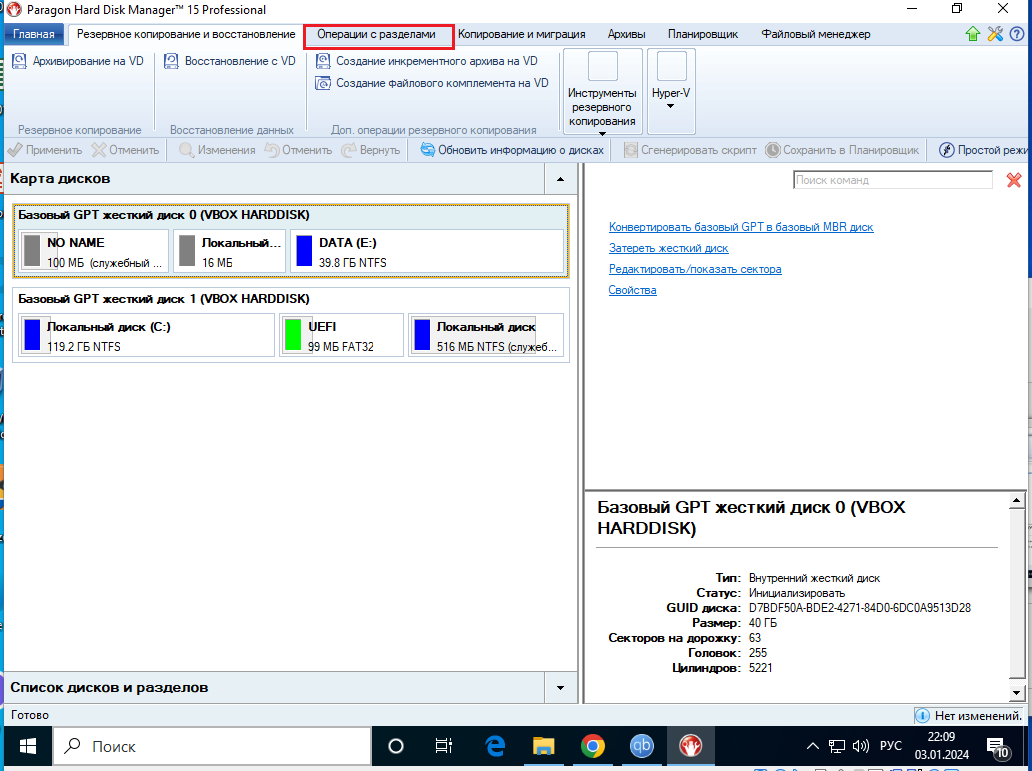Image resolution: width=1032 pixels, height=771 pixels.
Task: Select the Локальный 16 МБ partition
Action: (230, 251)
